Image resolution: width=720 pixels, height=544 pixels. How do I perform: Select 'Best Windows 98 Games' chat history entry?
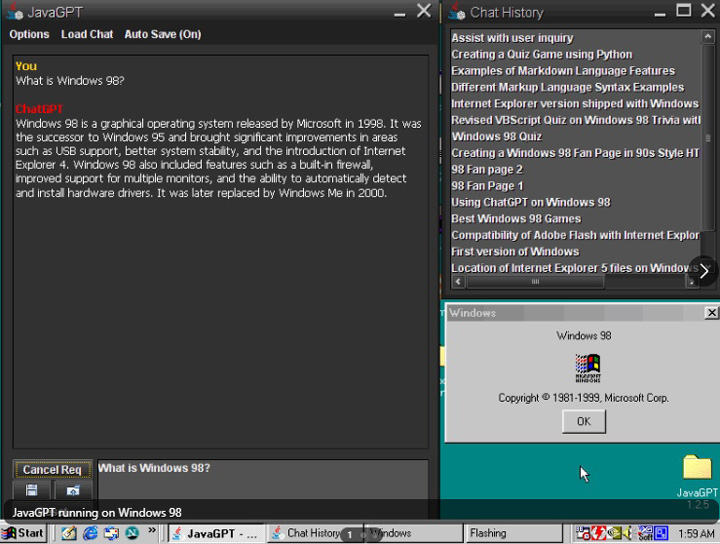click(516, 218)
